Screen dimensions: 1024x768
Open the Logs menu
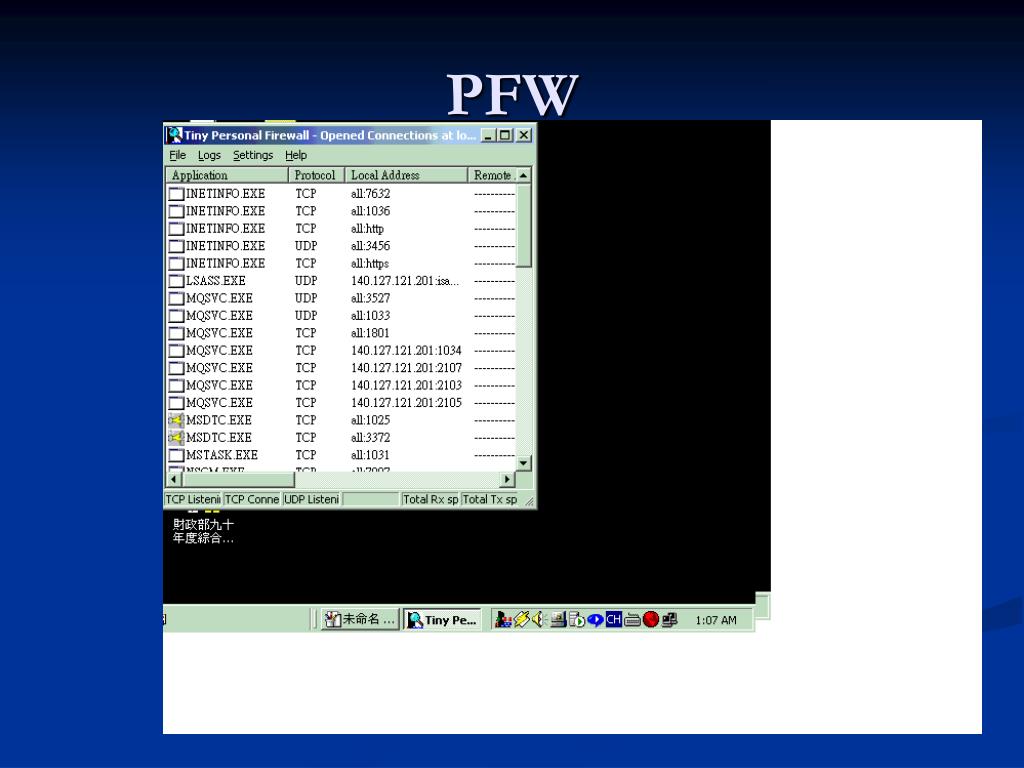[209, 155]
